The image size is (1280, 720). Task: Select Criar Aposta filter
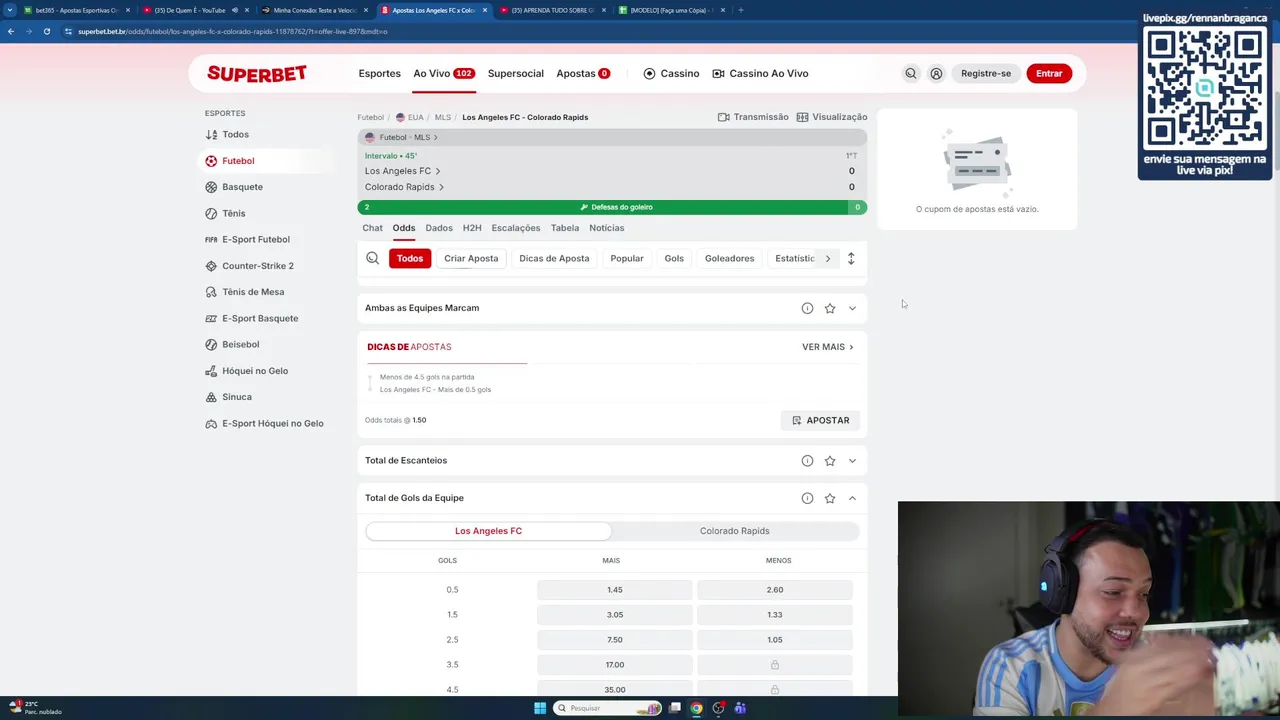click(x=471, y=258)
